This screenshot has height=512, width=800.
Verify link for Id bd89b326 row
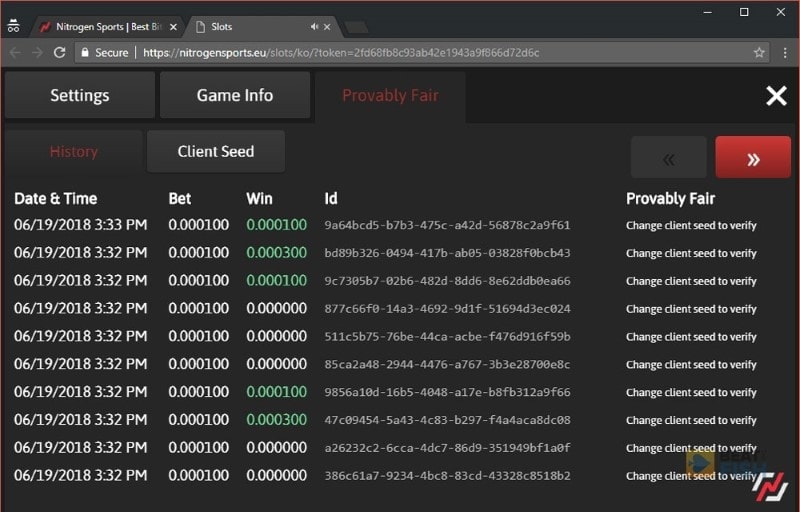(691, 253)
